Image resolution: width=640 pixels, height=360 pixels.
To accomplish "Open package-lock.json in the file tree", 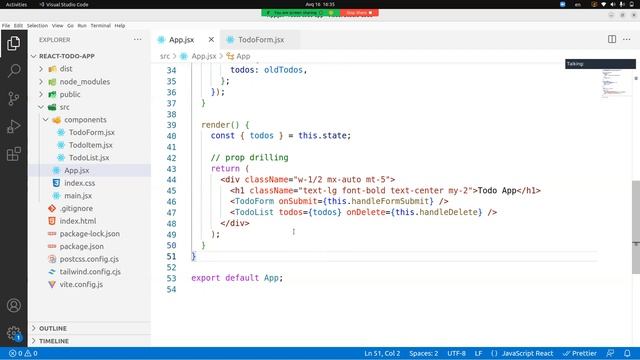I will pos(90,233).
